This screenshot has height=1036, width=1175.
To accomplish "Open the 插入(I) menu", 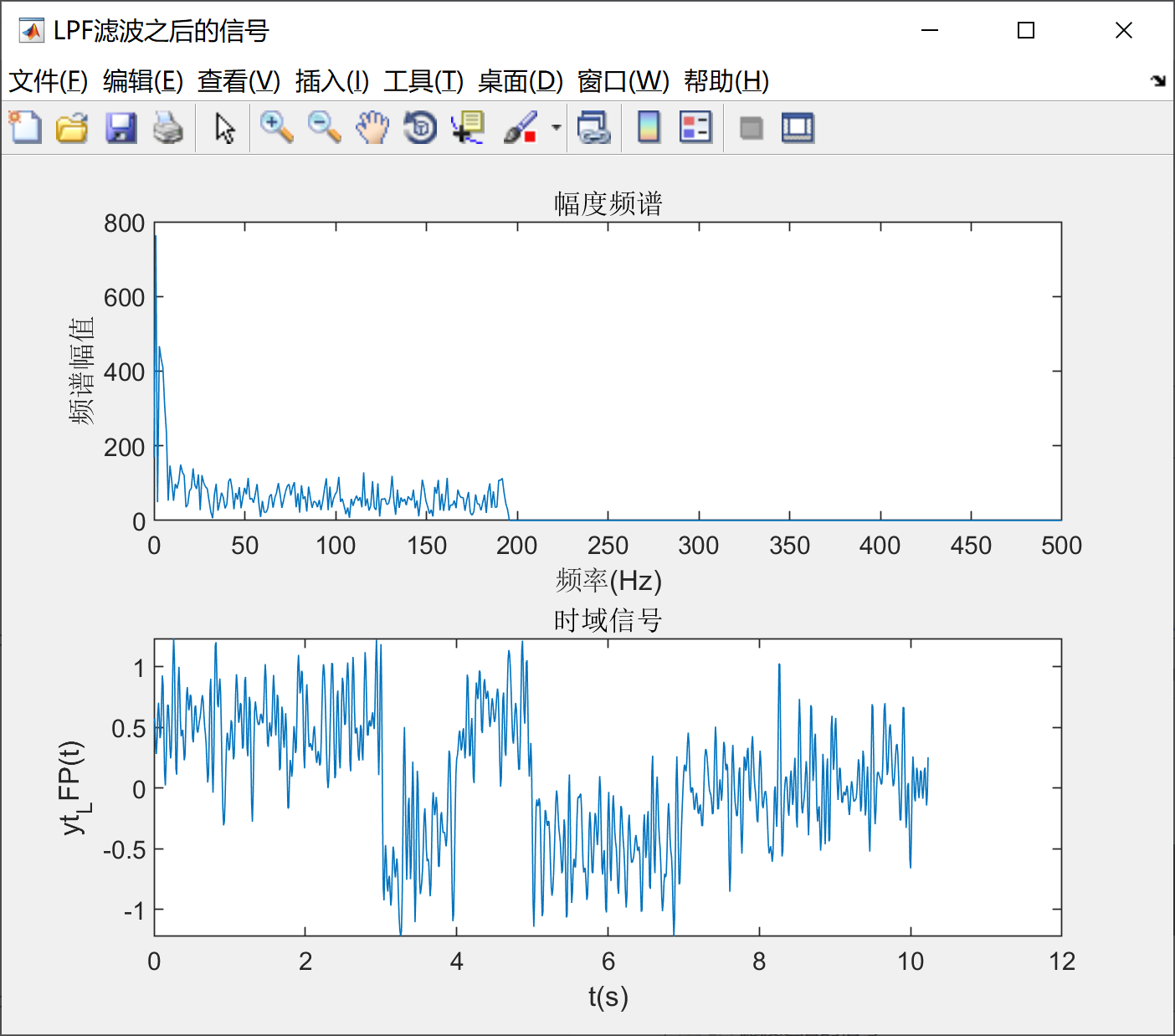I will pos(331,81).
